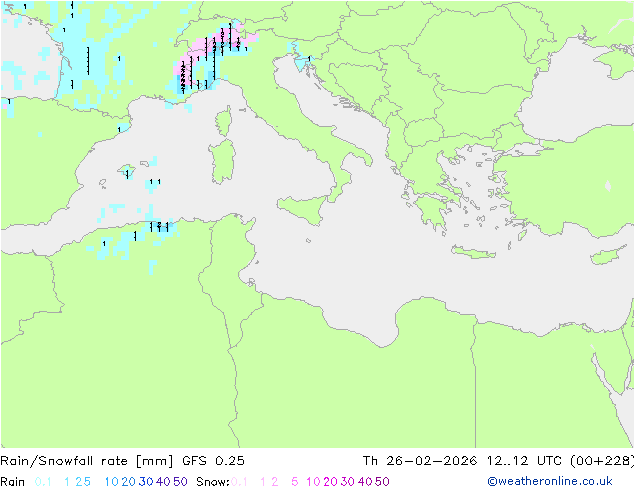
Task: Click the 'Rain' legend label
Action: point(13,482)
